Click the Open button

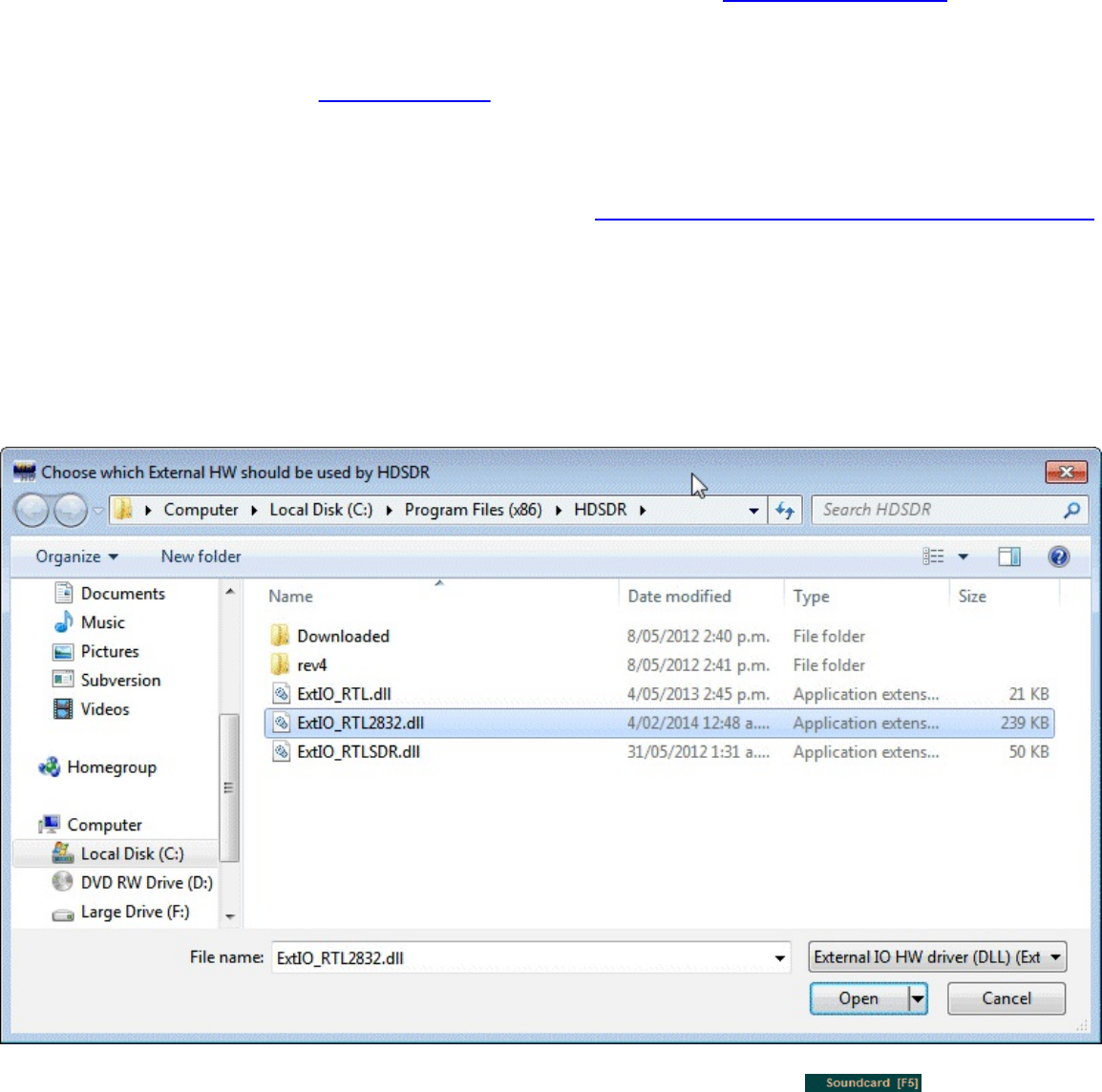858,998
